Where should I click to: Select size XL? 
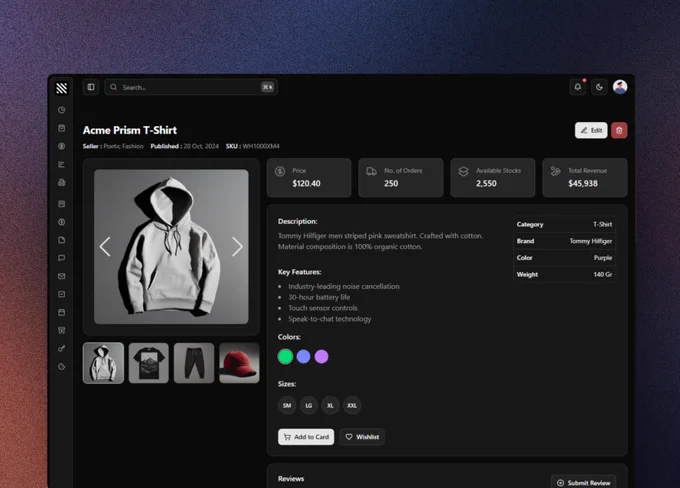click(x=330, y=406)
